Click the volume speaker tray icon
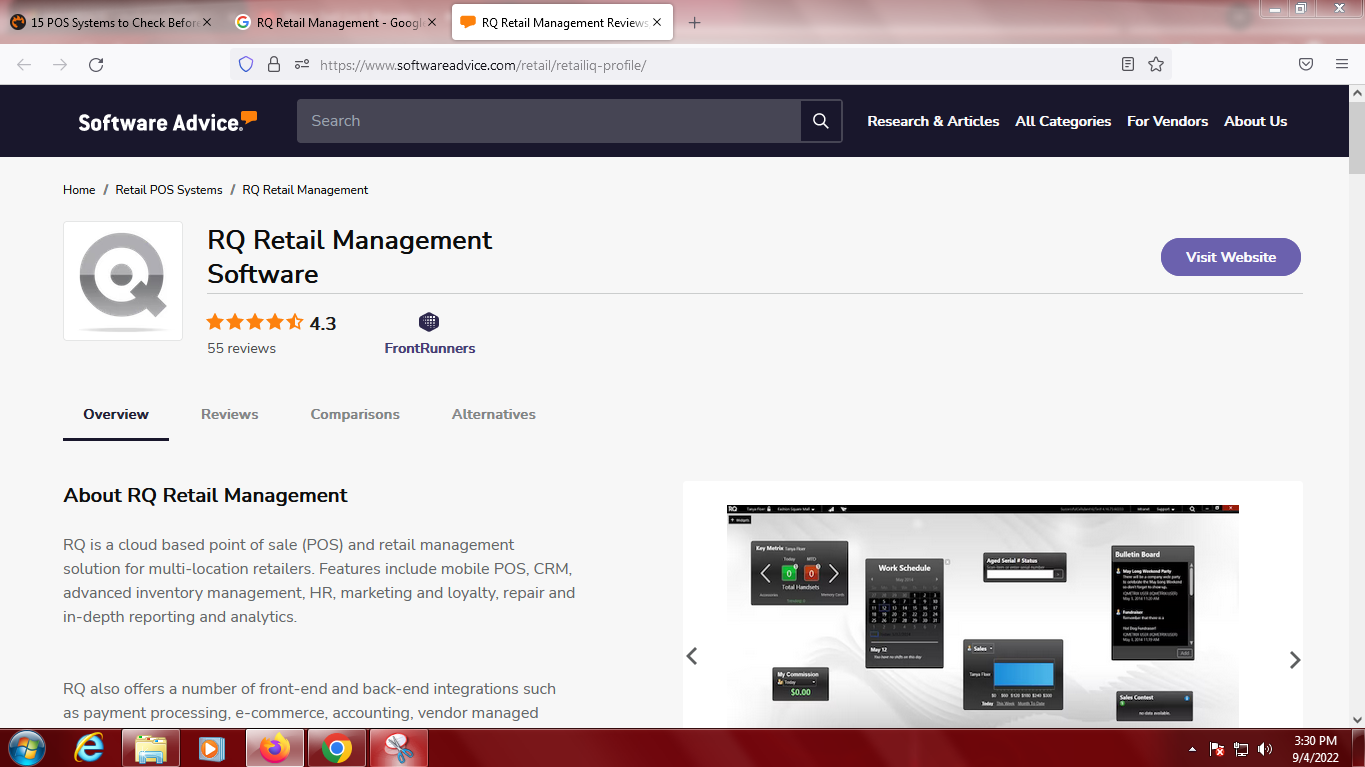Image resolution: width=1365 pixels, height=767 pixels. click(1265, 749)
